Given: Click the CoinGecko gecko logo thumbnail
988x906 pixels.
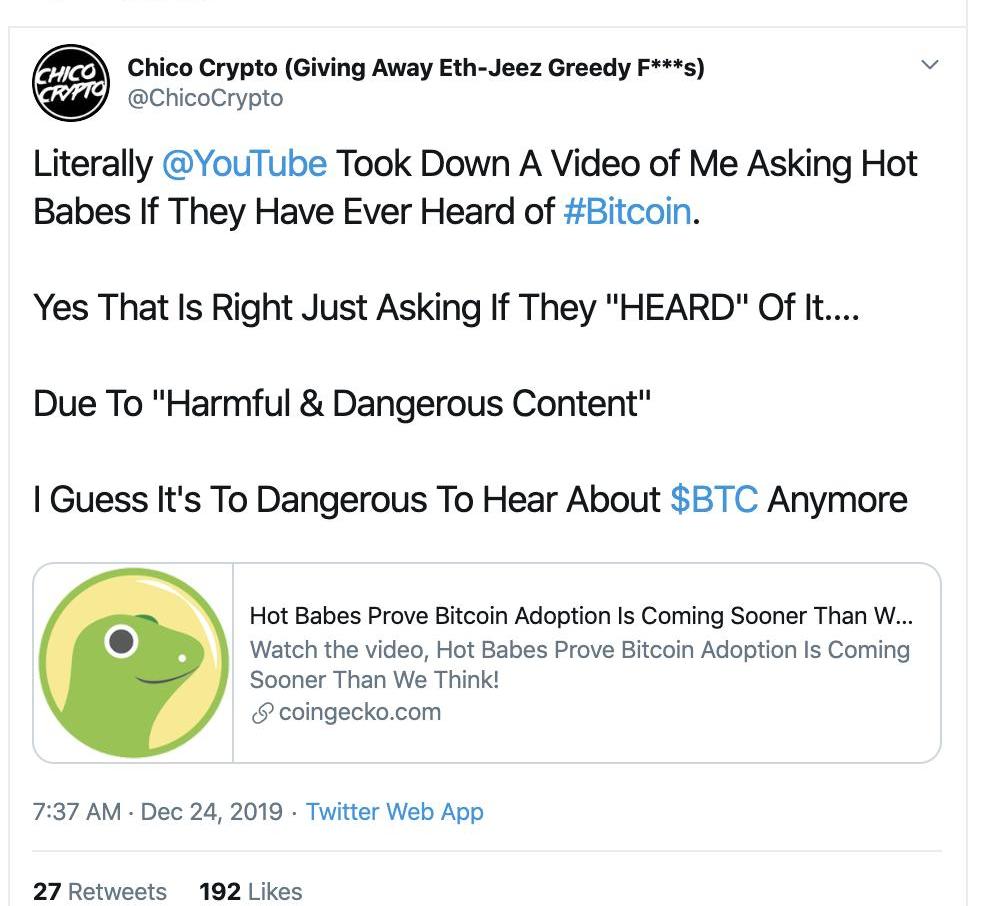Looking at the screenshot, I should point(134,662).
